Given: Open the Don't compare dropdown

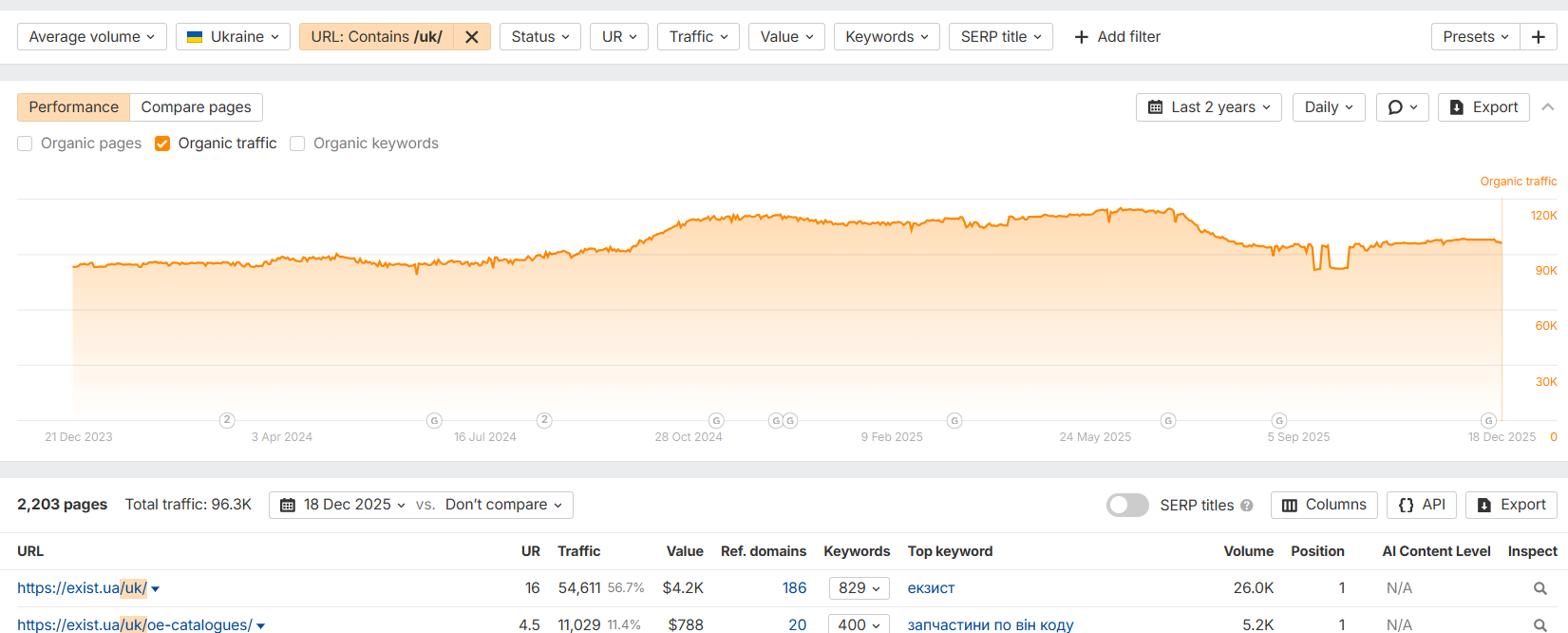Looking at the screenshot, I should 503,505.
